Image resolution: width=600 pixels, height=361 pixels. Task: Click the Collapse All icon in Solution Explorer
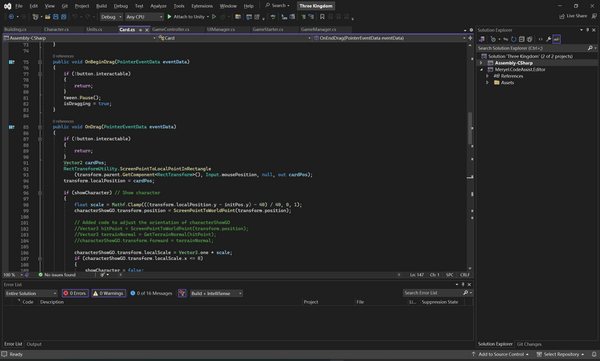522,39
